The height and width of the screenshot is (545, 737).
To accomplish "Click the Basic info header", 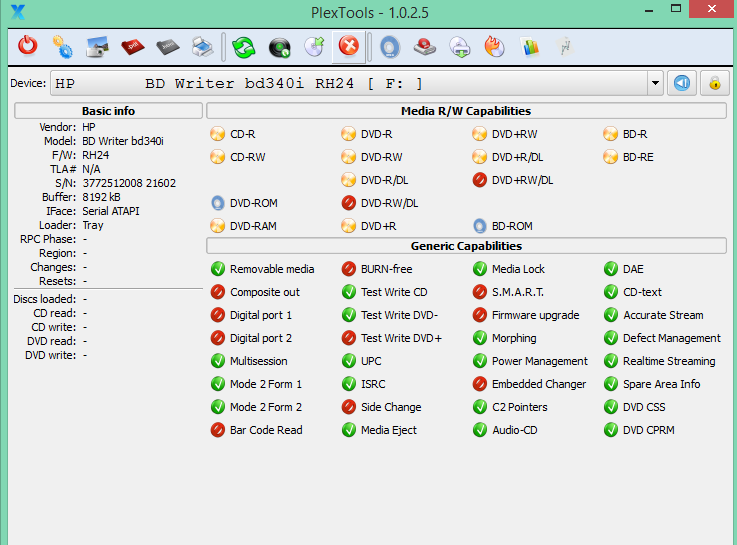I will tap(108, 111).
